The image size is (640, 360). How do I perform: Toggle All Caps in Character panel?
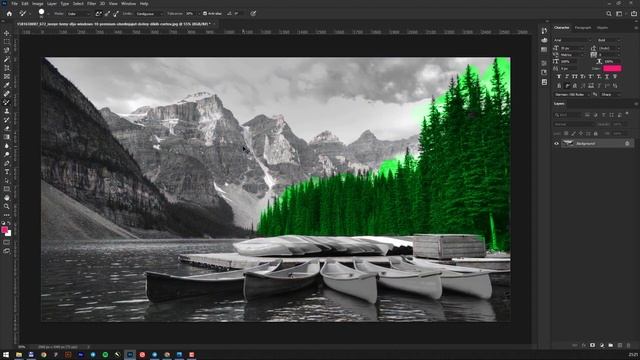pos(575,76)
